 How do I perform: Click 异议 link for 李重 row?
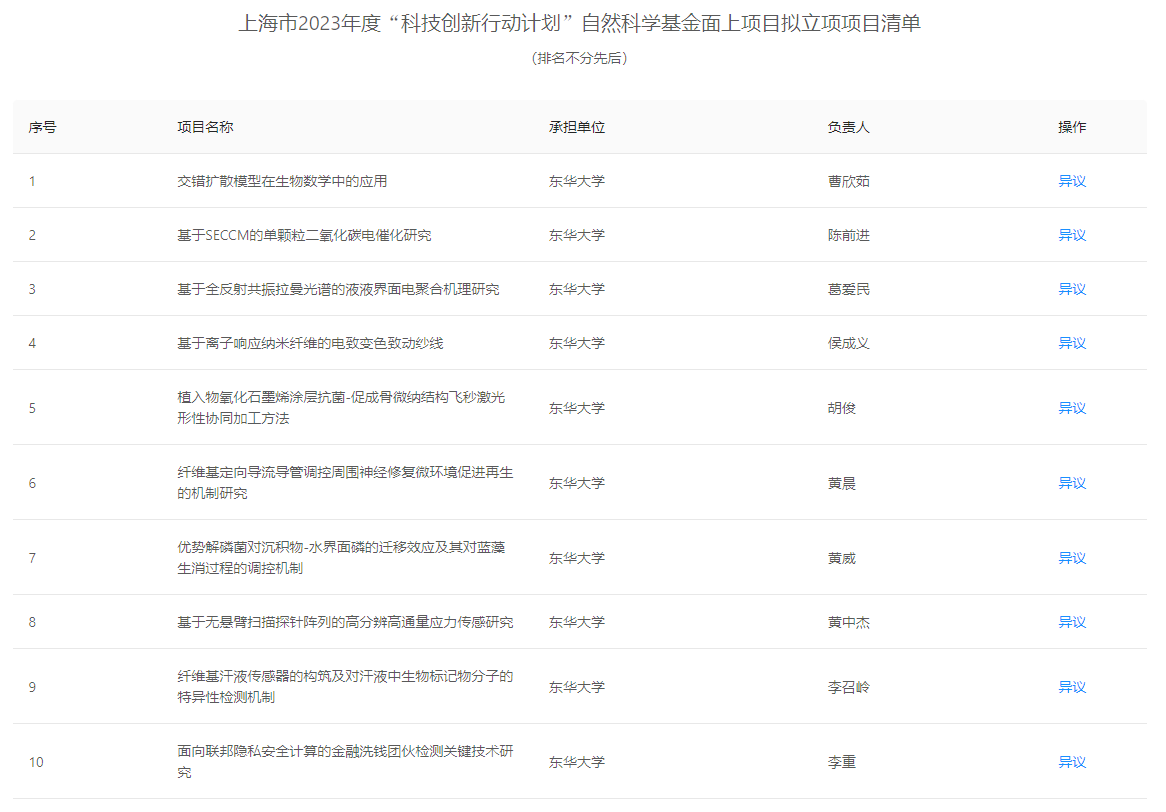click(x=1072, y=762)
